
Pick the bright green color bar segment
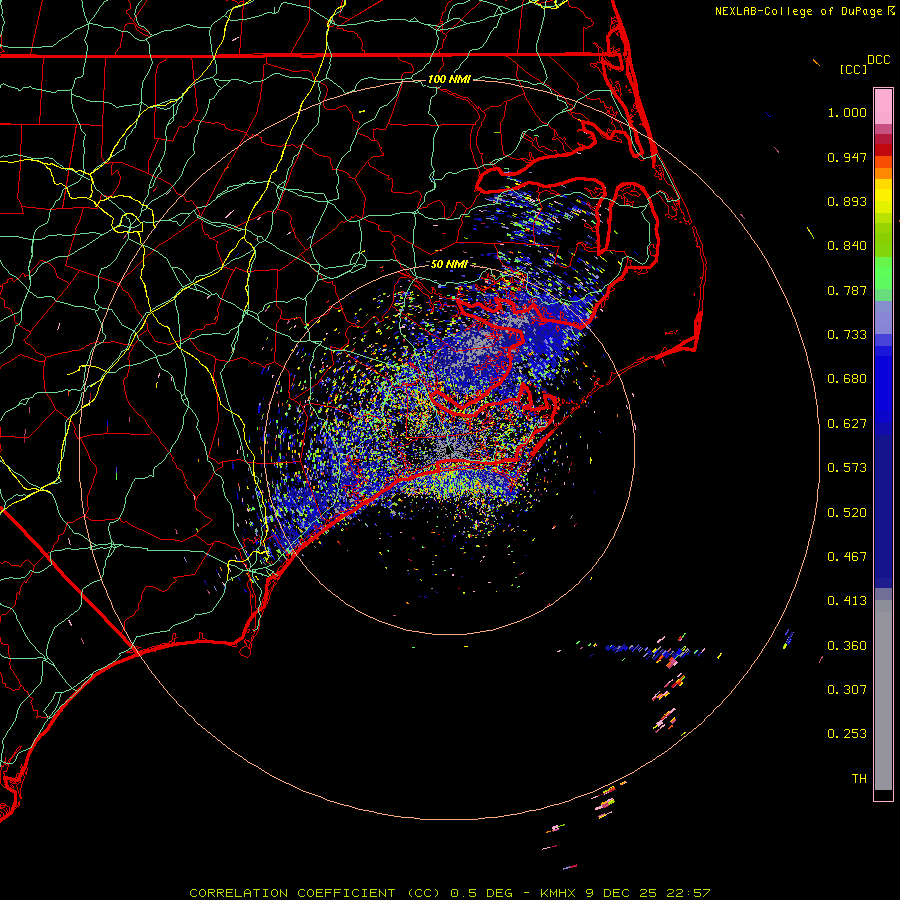(883, 273)
